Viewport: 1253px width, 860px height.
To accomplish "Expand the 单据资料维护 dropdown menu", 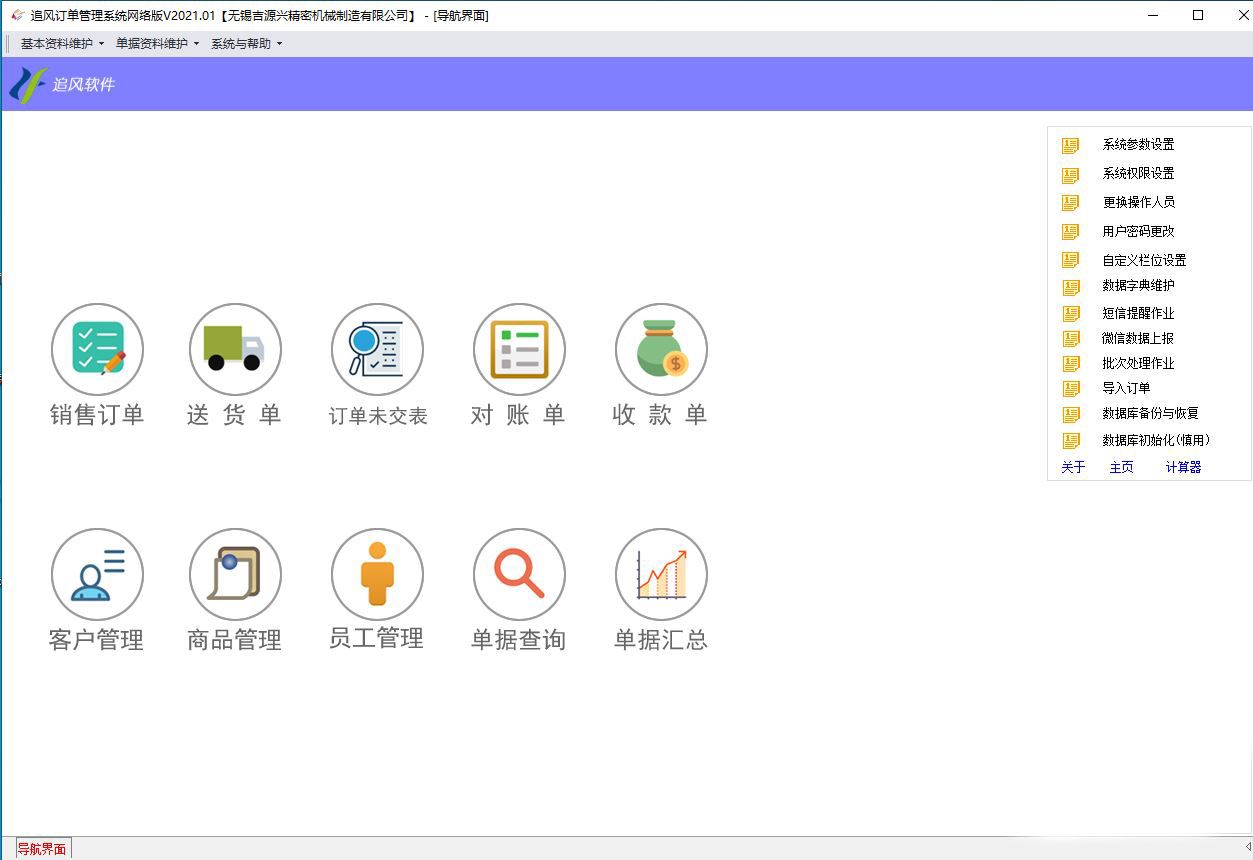I will [x=157, y=44].
